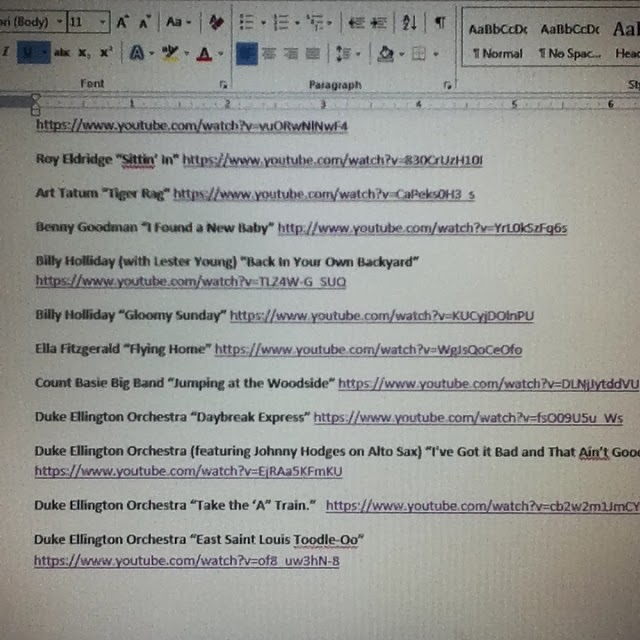The width and height of the screenshot is (640, 640).
Task: Open the Numbering dropdown arrow
Action: [298, 23]
